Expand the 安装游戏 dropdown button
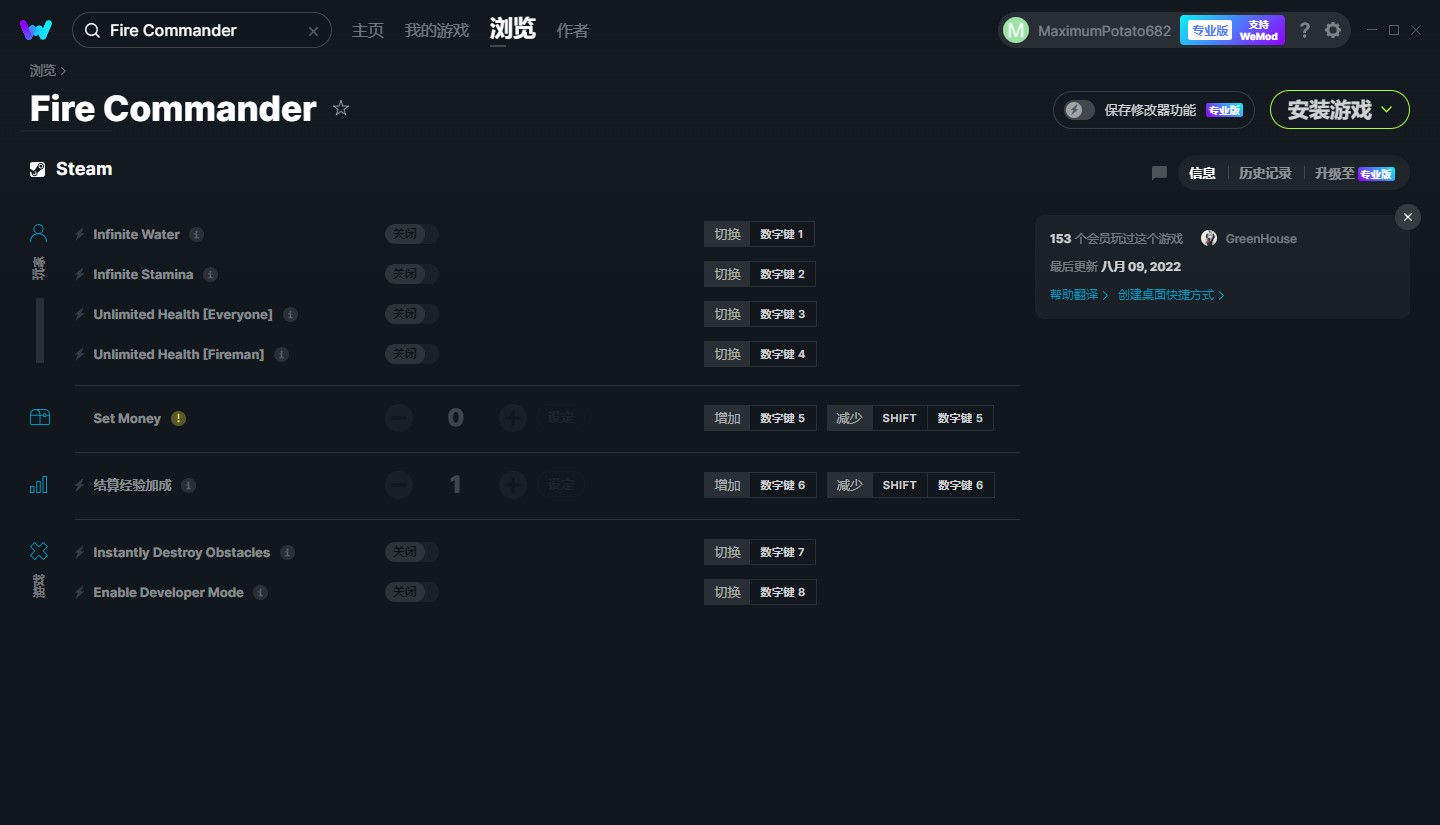This screenshot has width=1440, height=825. click(1340, 110)
